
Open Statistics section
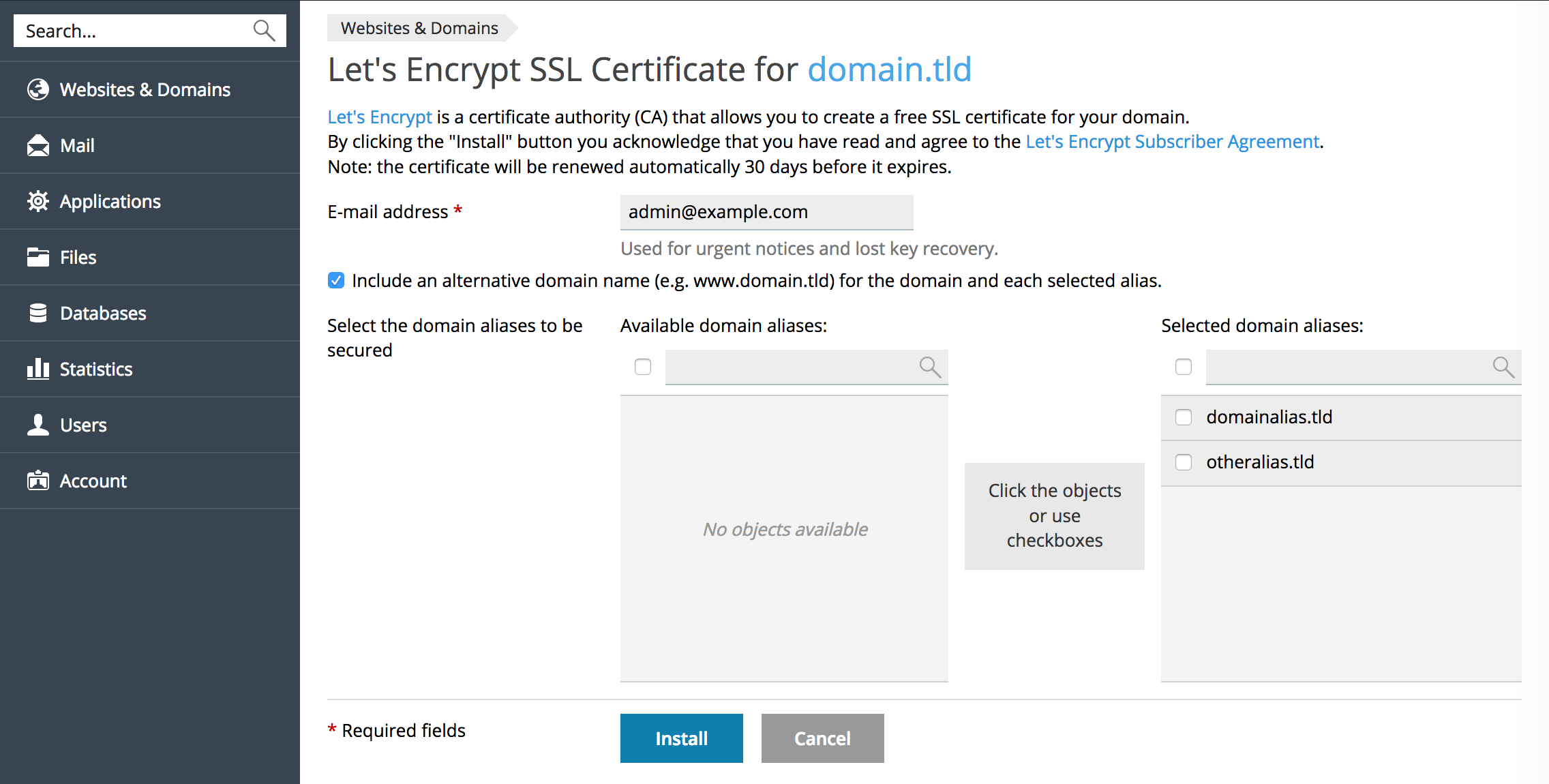(150, 369)
